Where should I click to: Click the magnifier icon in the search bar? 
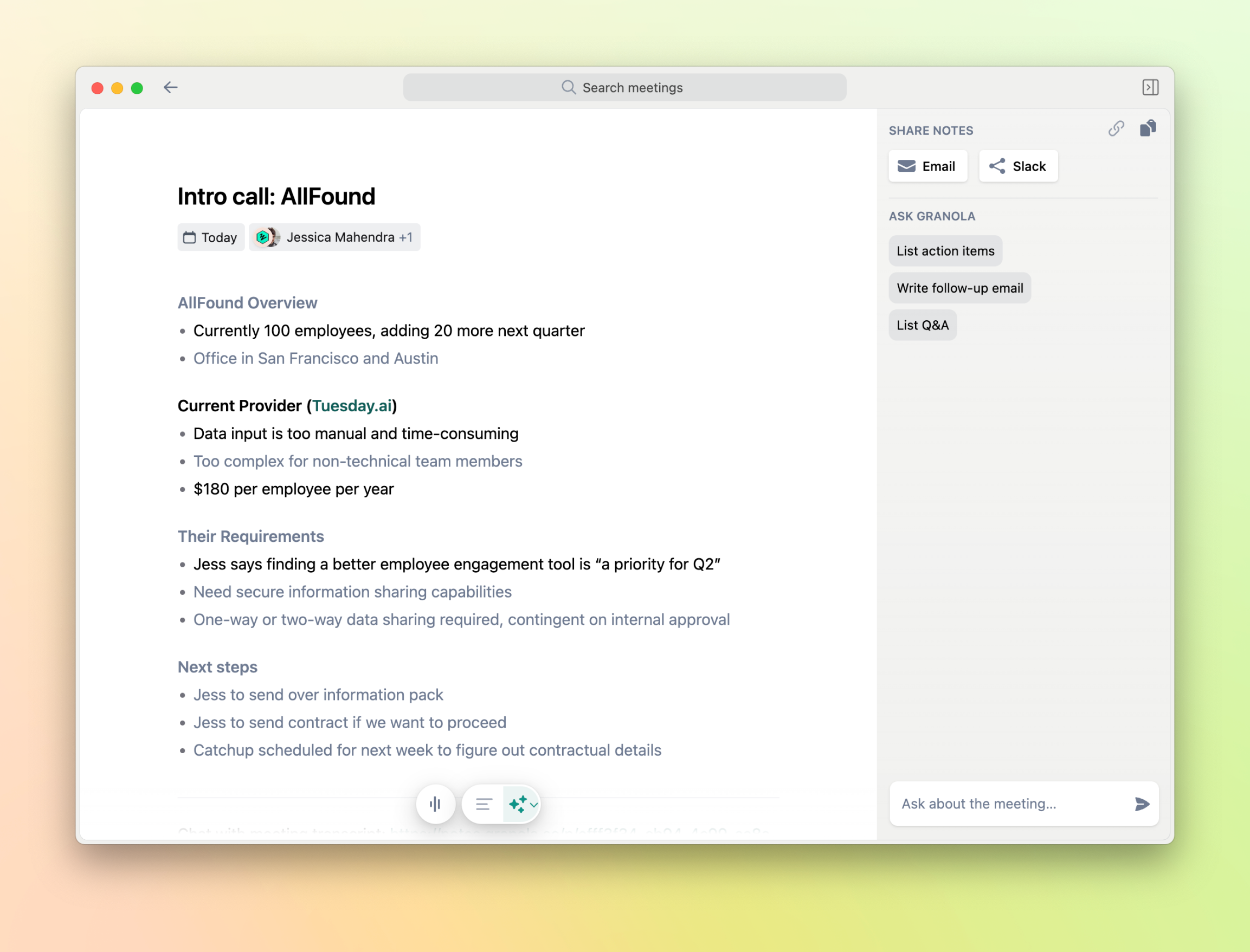(569, 87)
